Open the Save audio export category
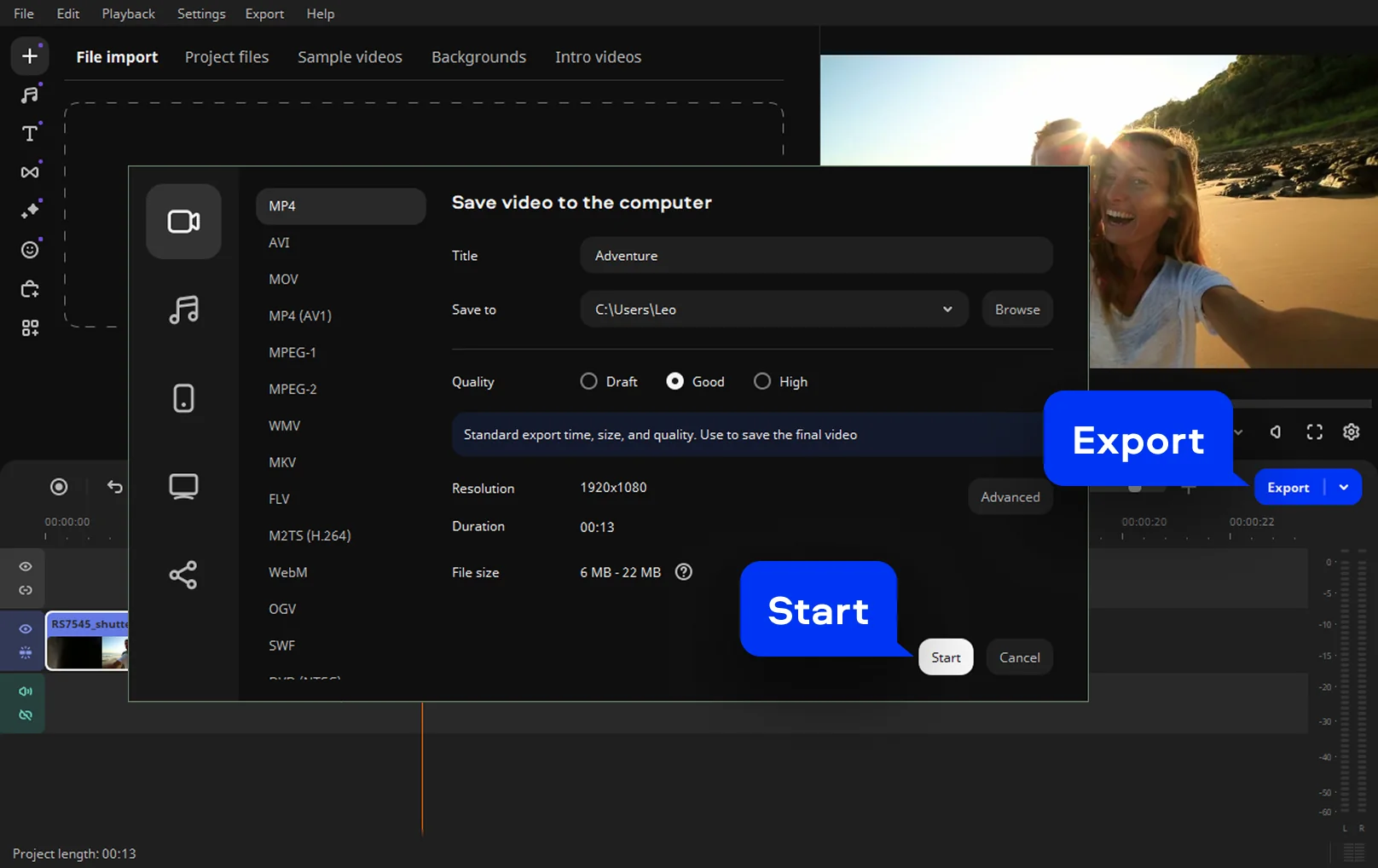 point(183,310)
